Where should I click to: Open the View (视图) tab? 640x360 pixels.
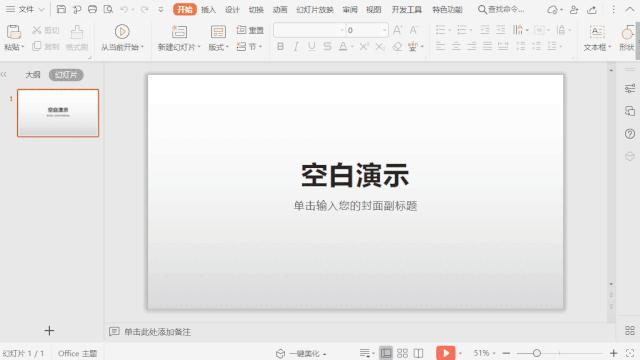tap(373, 9)
